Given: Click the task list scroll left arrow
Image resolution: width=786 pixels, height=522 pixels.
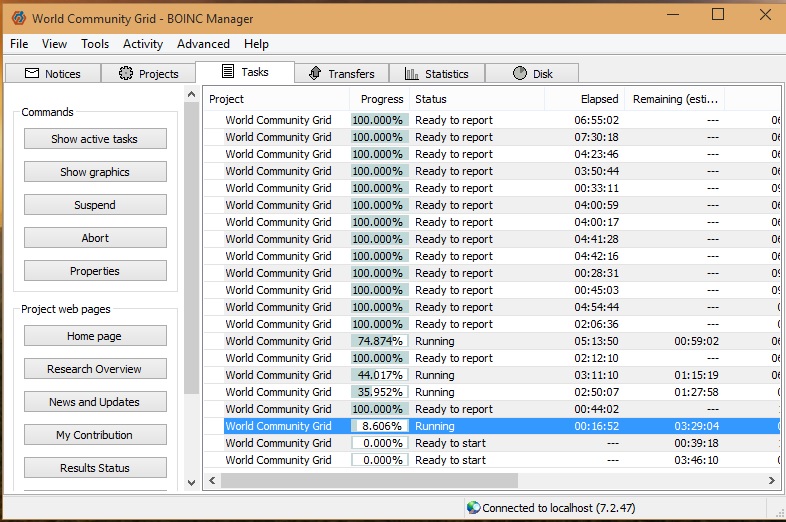Looking at the screenshot, I should click(212, 480).
